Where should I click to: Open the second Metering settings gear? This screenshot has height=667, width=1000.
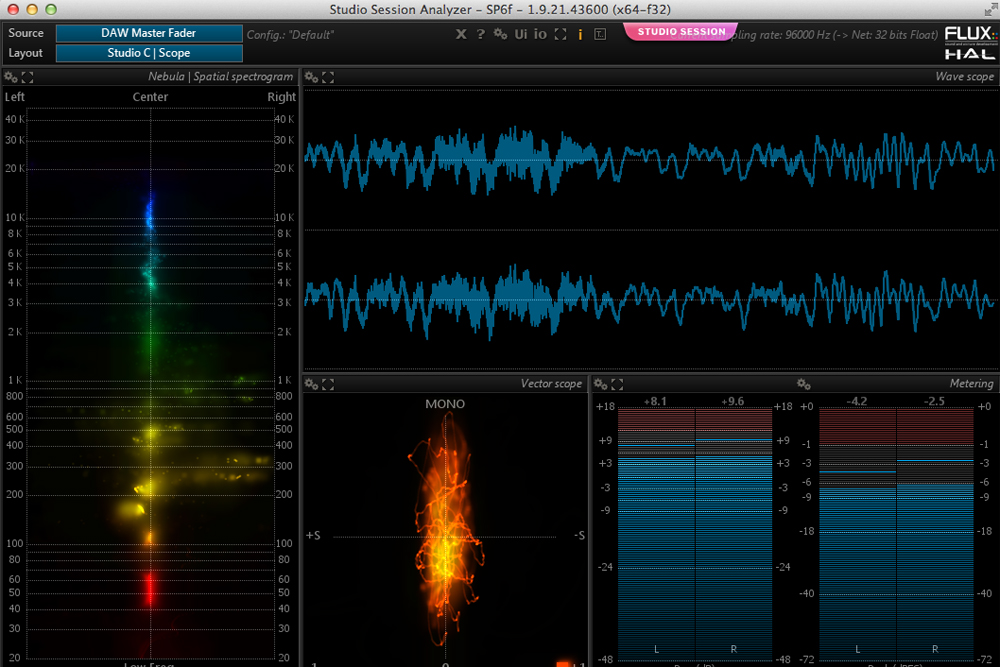(x=803, y=384)
